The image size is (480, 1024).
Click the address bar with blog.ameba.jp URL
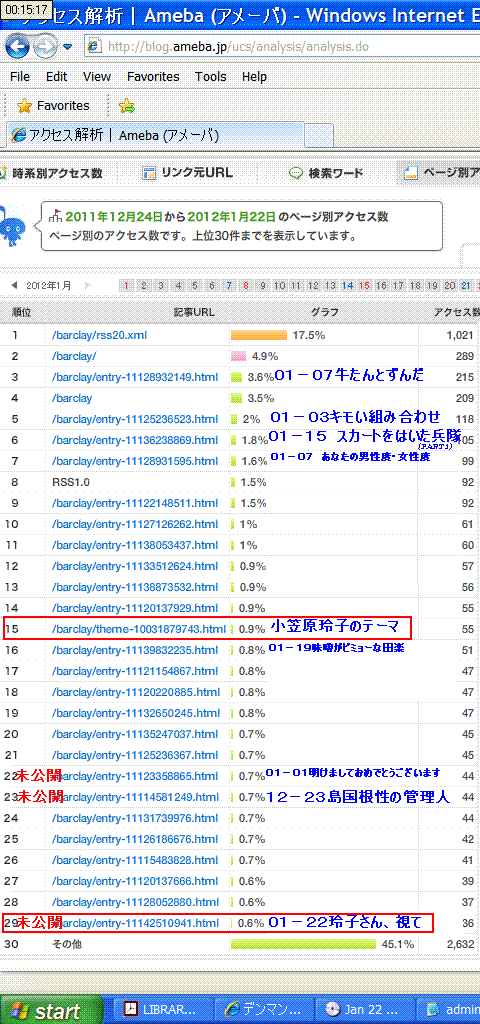point(282,46)
